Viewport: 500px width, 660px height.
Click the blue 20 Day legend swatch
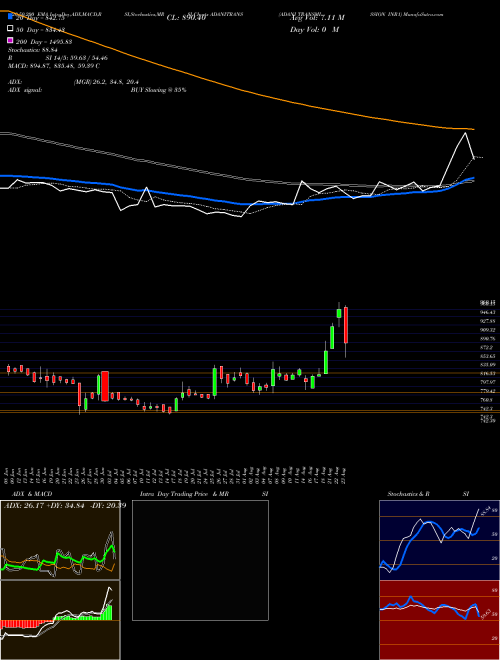click(11, 17)
